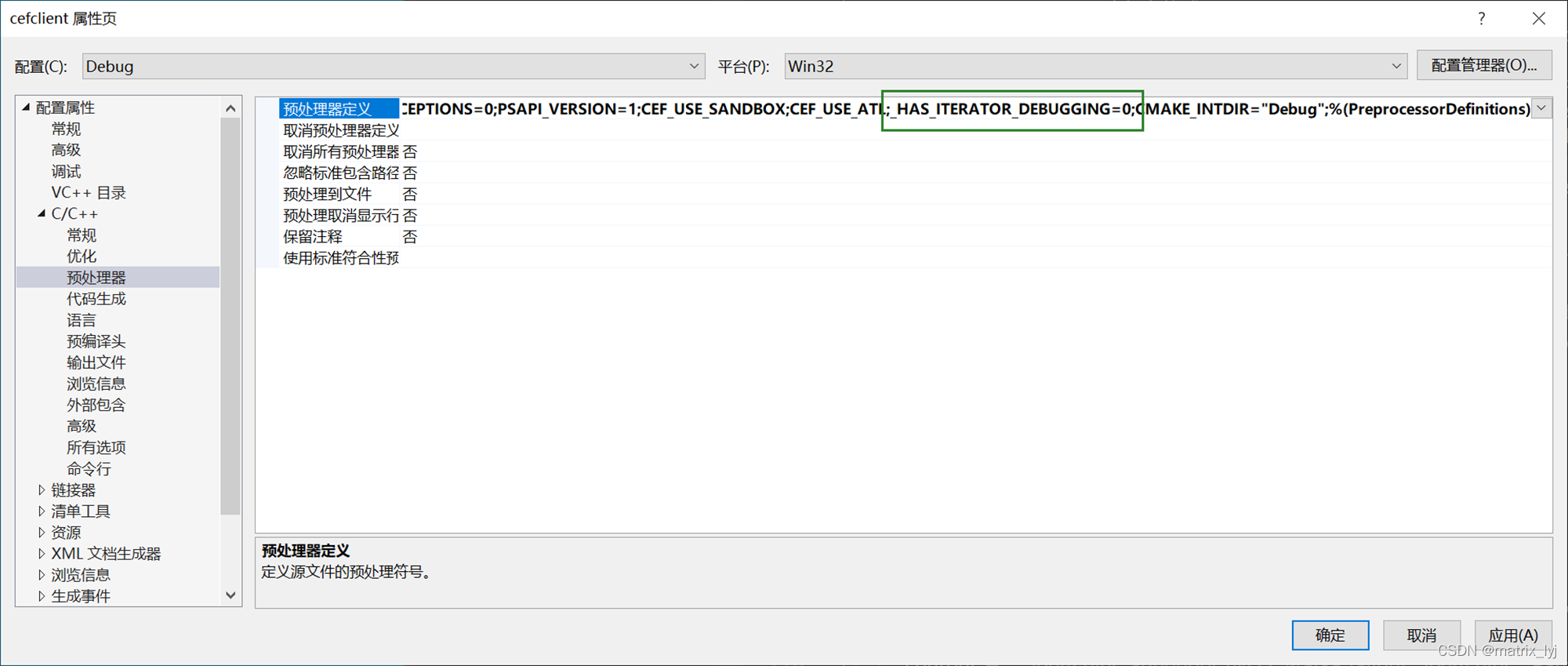
Task: Collapse the C/C++ tree node
Action: coord(42,213)
